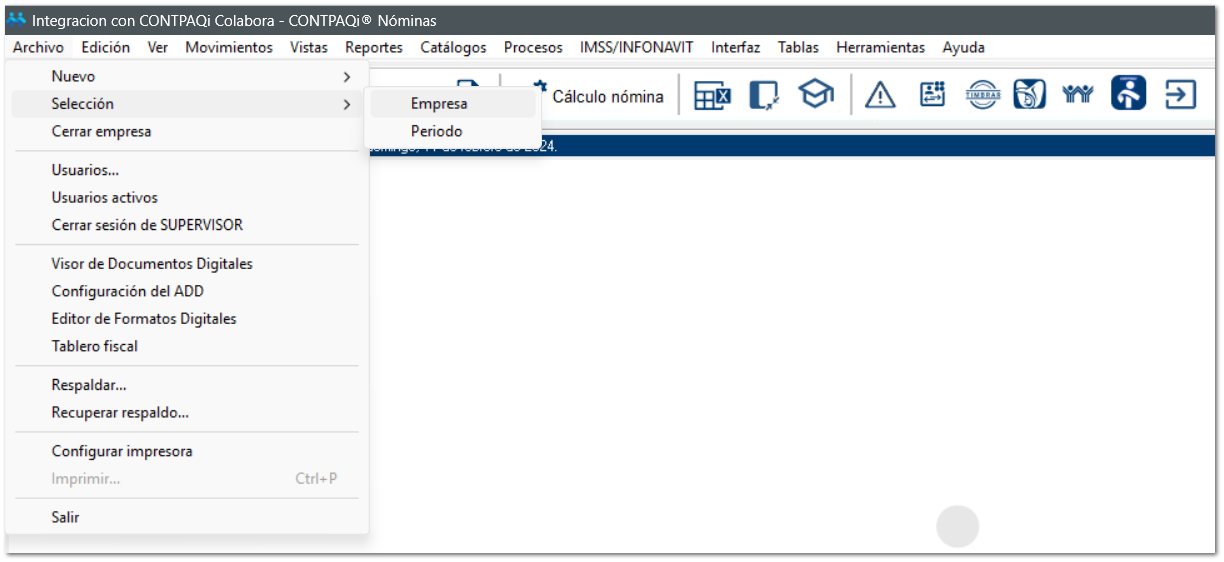Viewport: 1224px width, 562px height.
Task: Open the Interfaz menu
Action: [736, 47]
